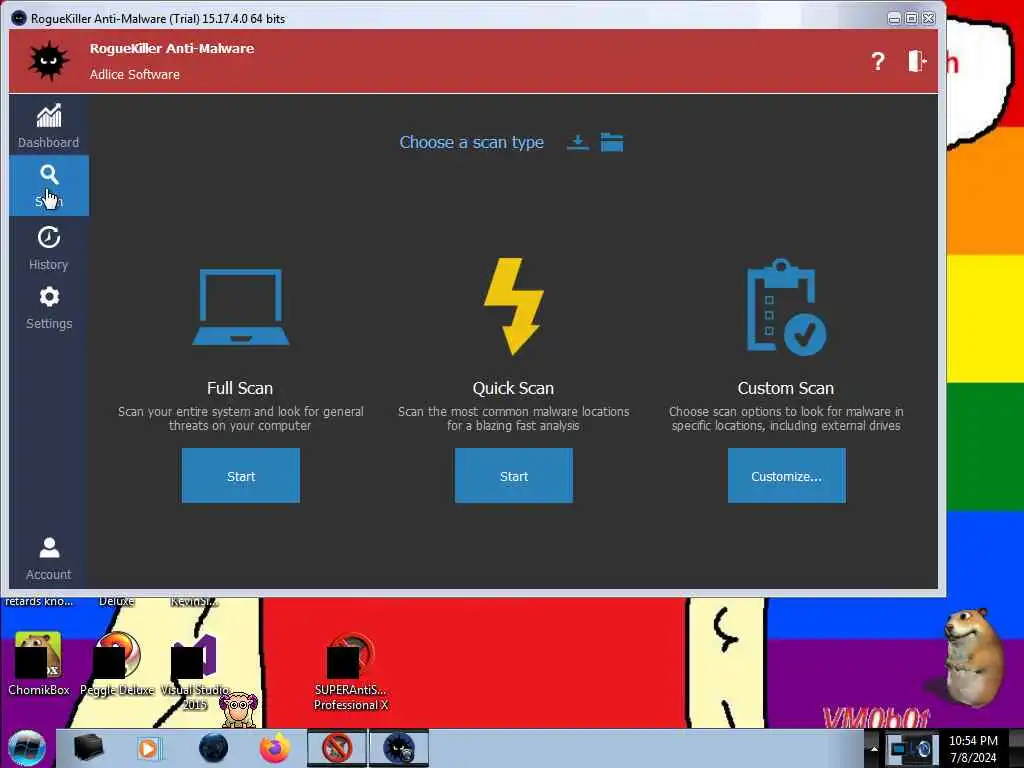
Task: Open RogueKiller Settings from the sidebar
Action: tap(49, 308)
